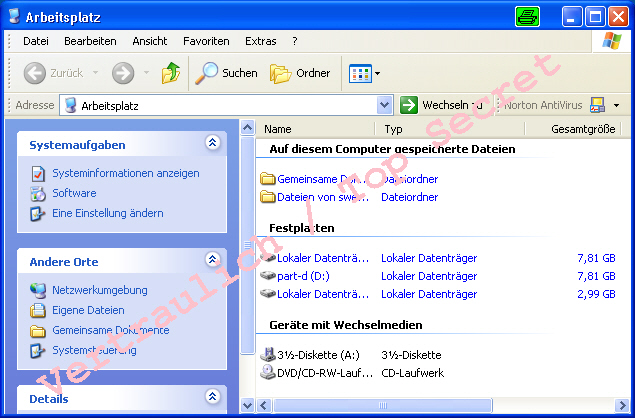The width and height of the screenshot is (635, 418).
Task: Click the Norton AntiVirus toolbar icon
Action: [598, 105]
